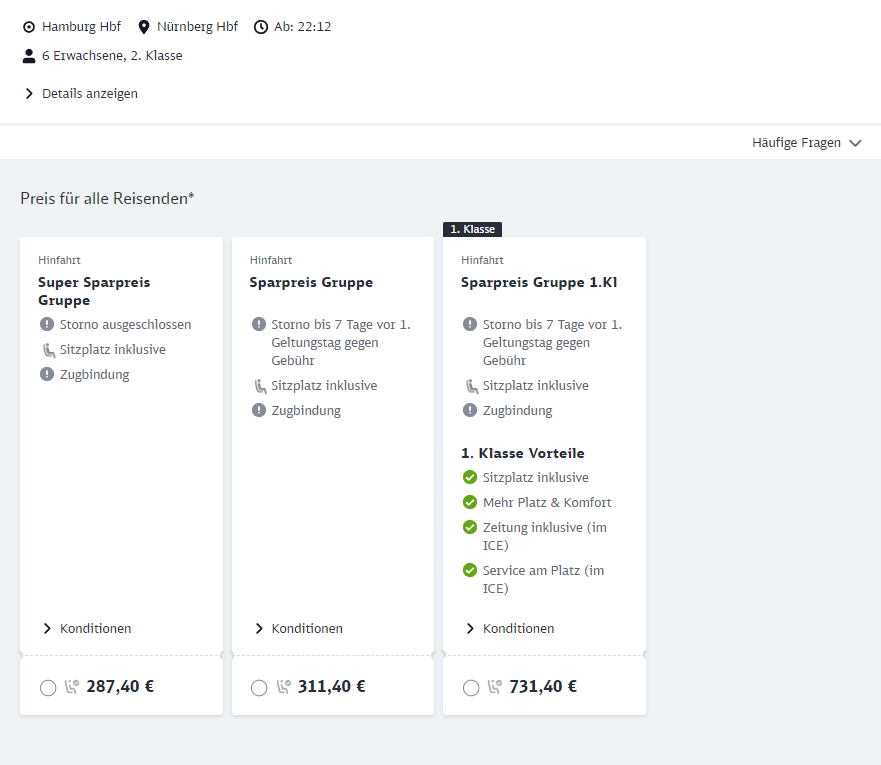Screen dimensions: 881x765
Task: Click the departure time Ab: 22:12
Action: (303, 27)
